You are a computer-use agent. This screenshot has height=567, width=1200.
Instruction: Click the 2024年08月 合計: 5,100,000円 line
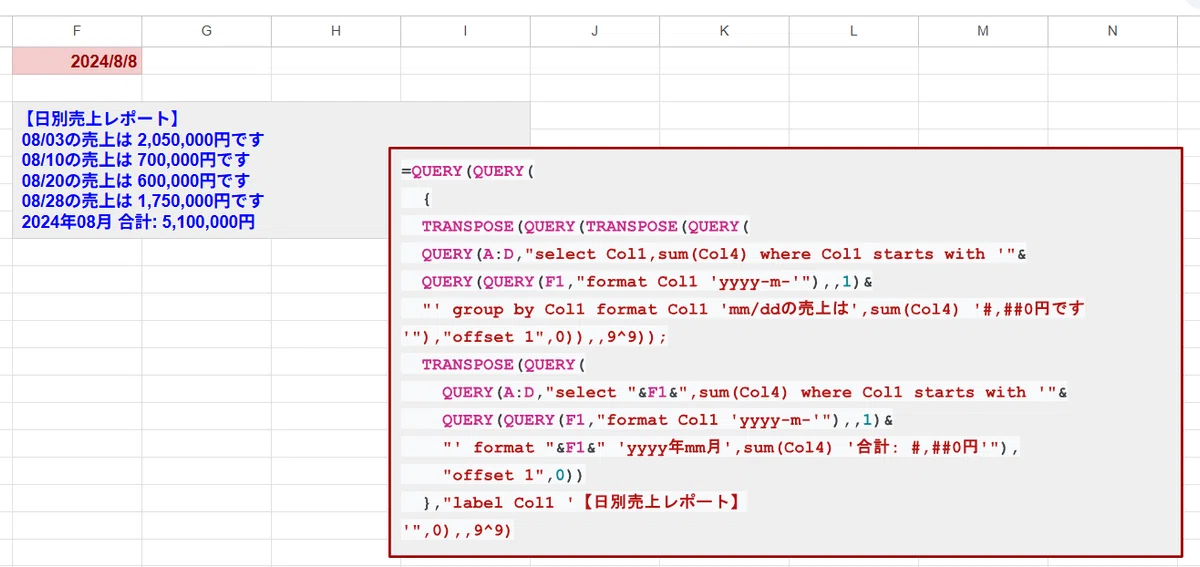coord(138,222)
